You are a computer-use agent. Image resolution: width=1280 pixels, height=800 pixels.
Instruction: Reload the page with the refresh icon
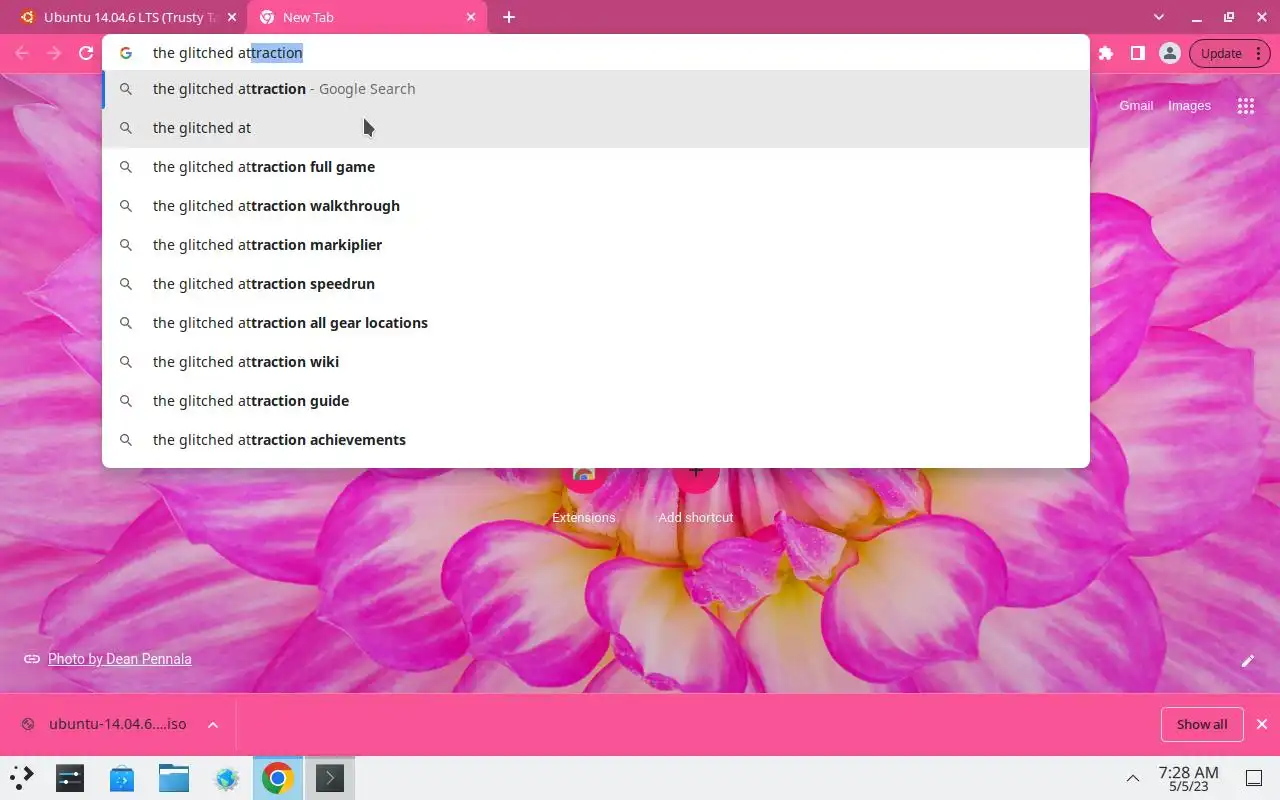[x=86, y=53]
